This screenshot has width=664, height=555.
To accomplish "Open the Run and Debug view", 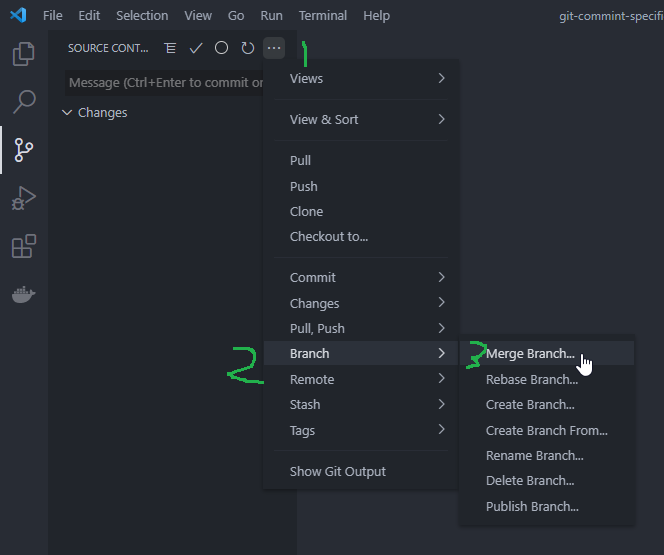I will pos(24,198).
